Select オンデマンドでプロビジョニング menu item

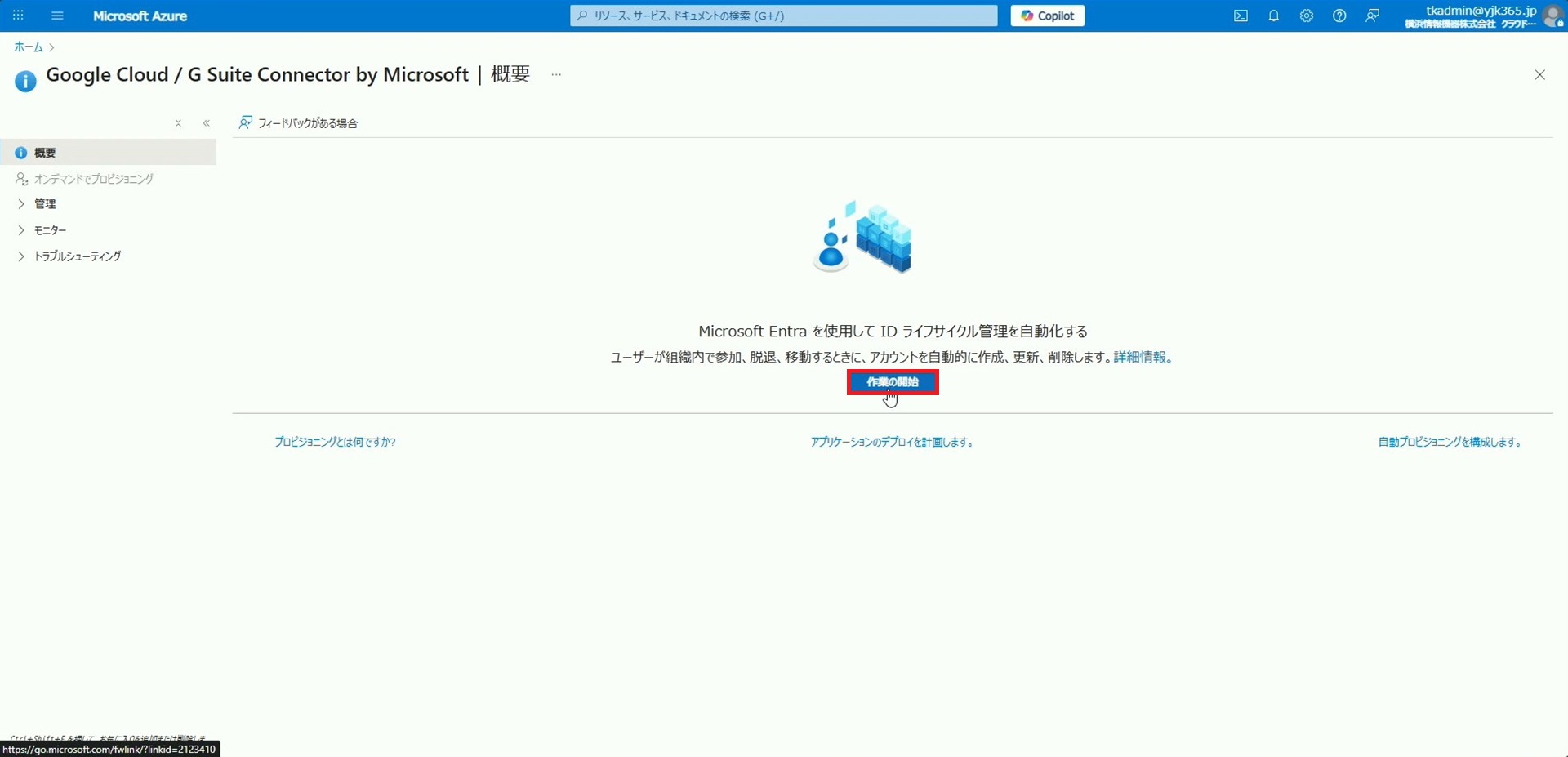[x=93, y=179]
